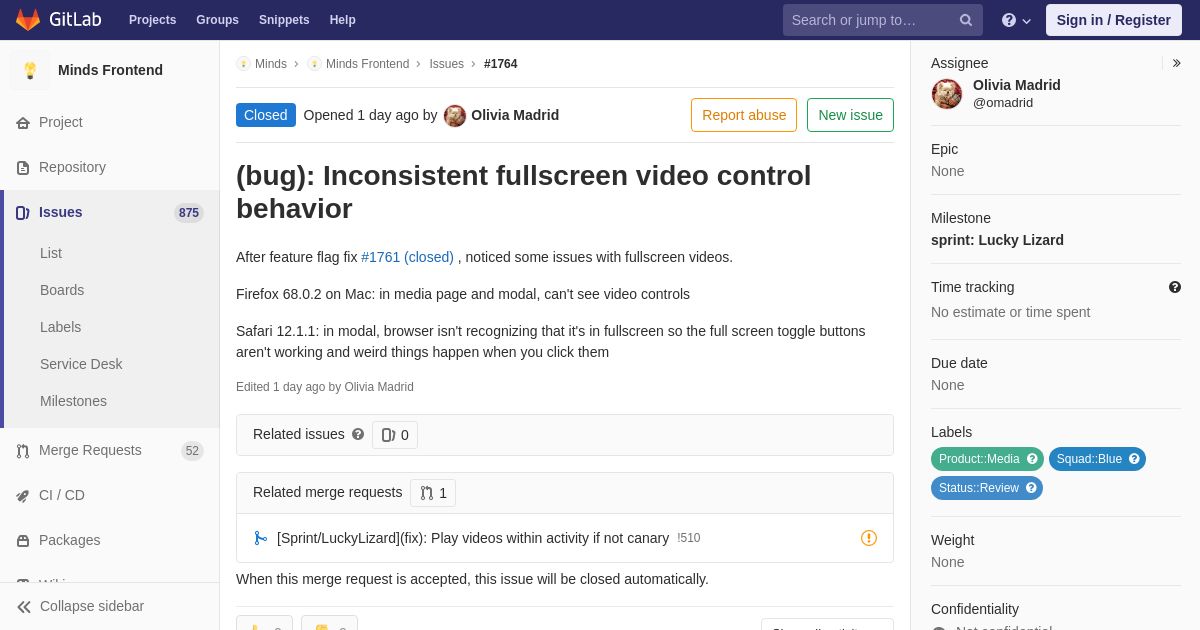Click the Minds Frontend breadcrumb icon

314,64
